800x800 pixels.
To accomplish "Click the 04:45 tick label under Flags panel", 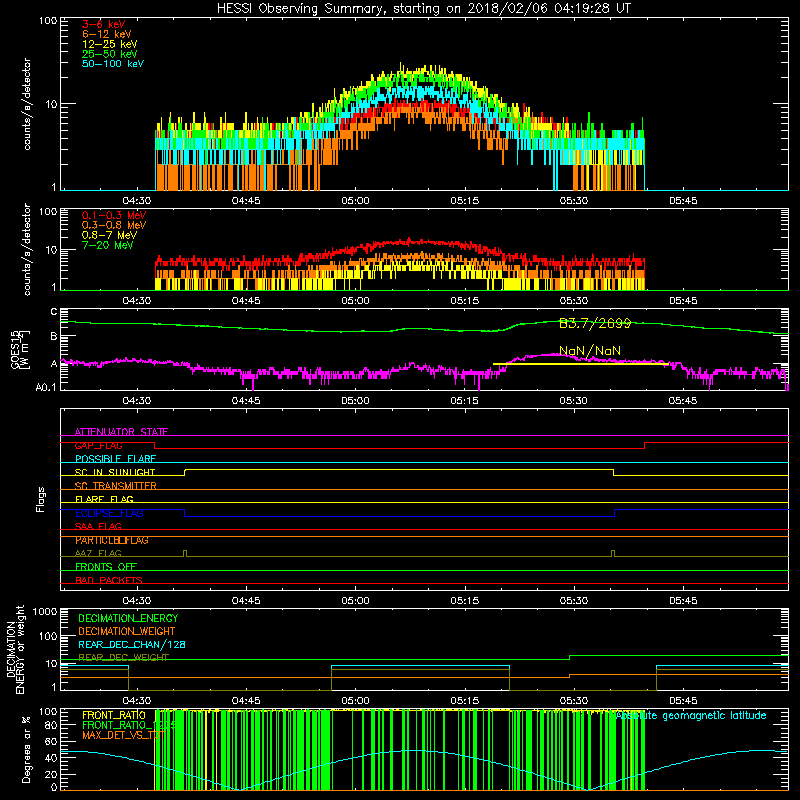I will [246, 601].
